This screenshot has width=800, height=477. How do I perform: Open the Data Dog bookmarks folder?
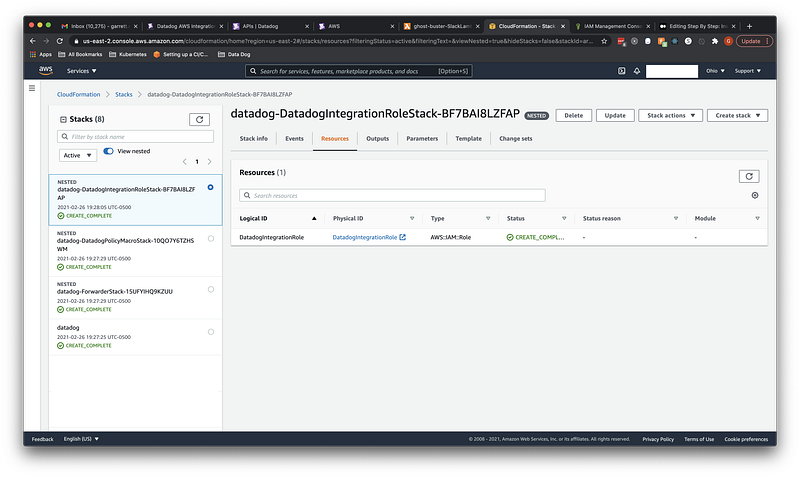(234, 54)
